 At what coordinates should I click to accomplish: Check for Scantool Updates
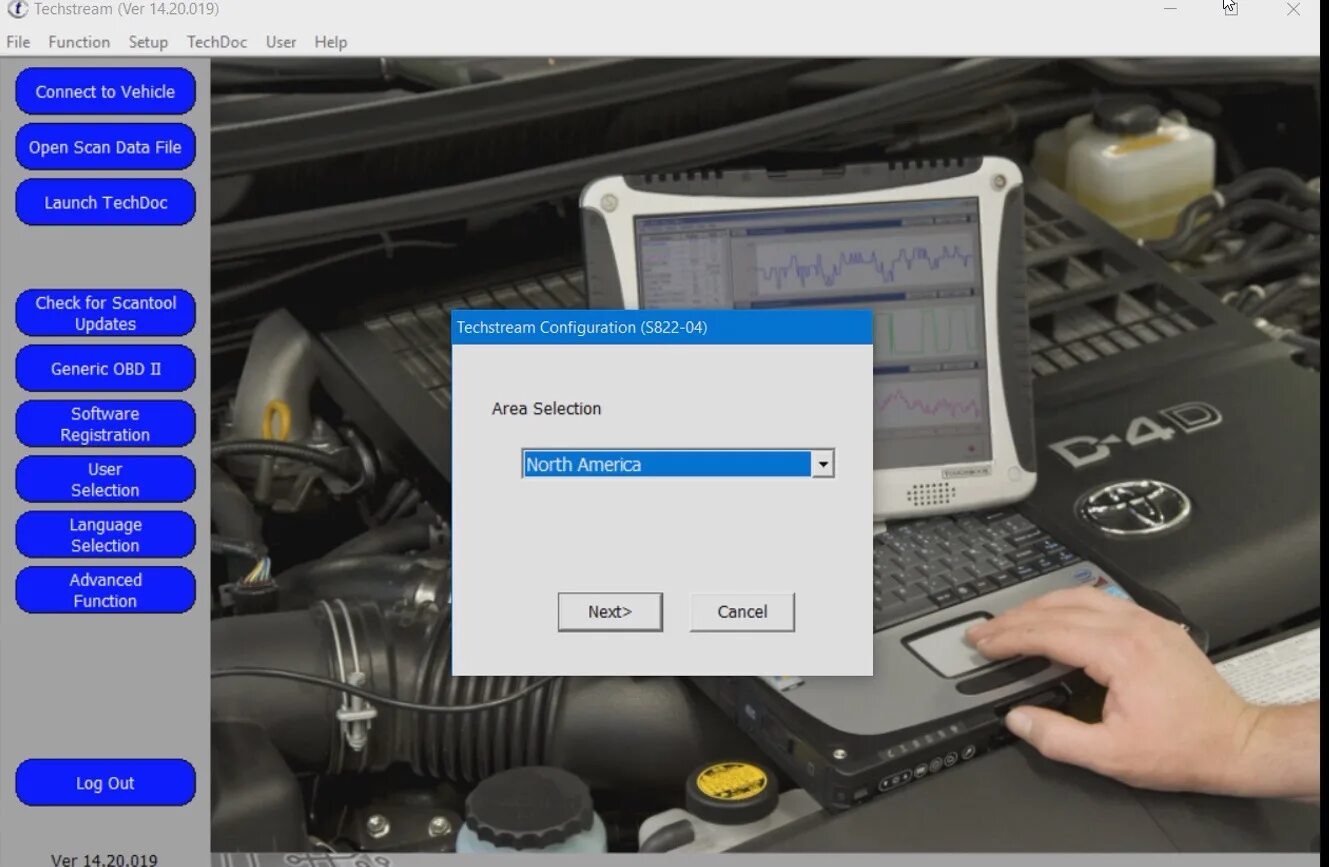(105, 313)
